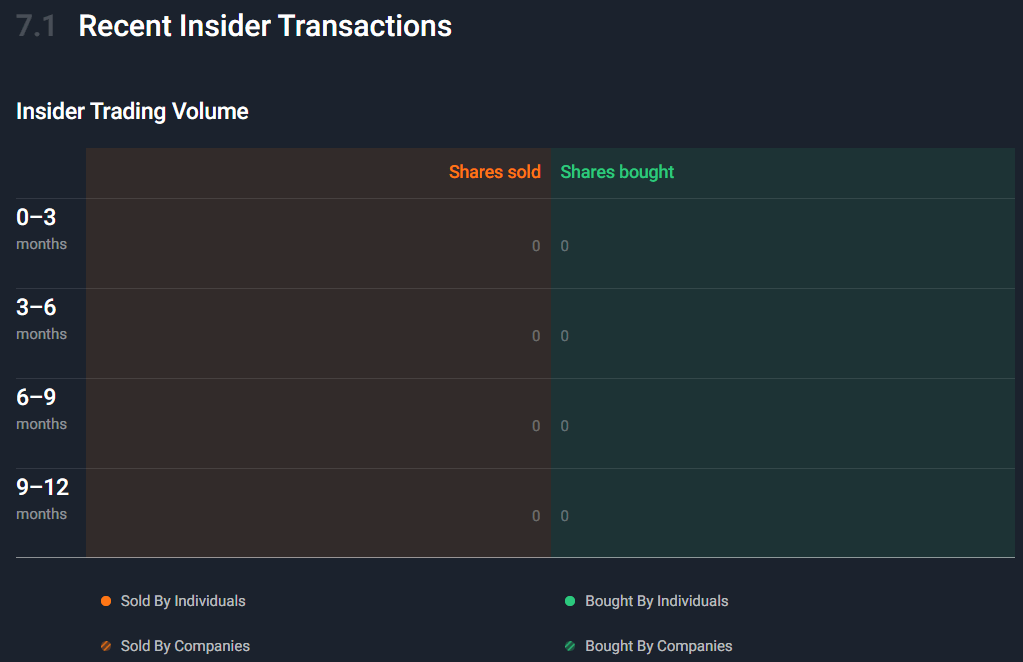Click shares sold value for 9–12 months
This screenshot has height=662, width=1023.
tap(536, 517)
